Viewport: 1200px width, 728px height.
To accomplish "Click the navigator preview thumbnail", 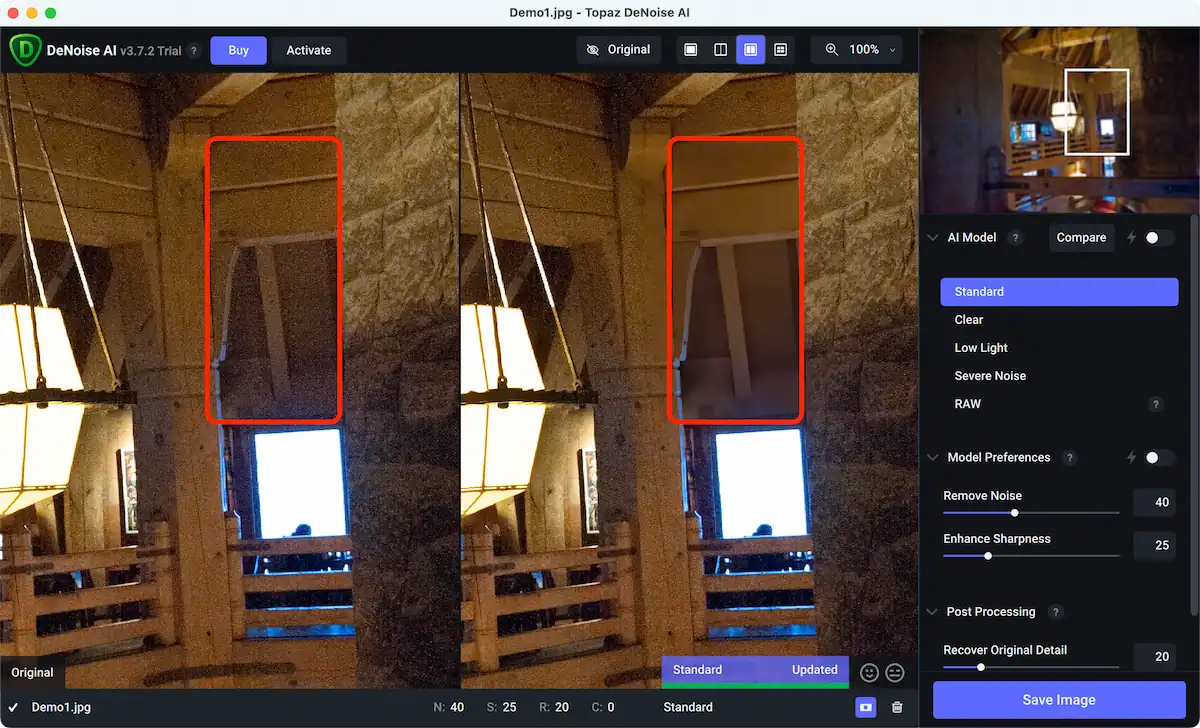I will click(1059, 120).
